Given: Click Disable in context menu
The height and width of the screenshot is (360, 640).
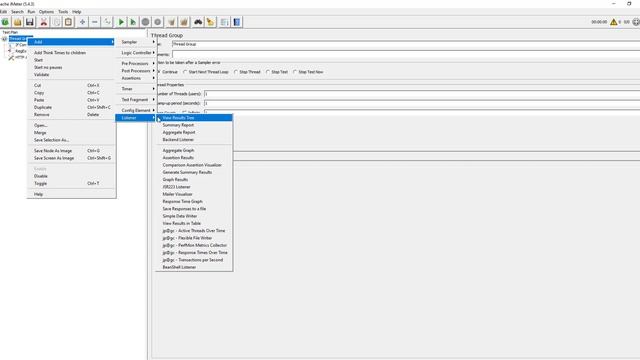Looking at the screenshot, I should coord(71,176).
